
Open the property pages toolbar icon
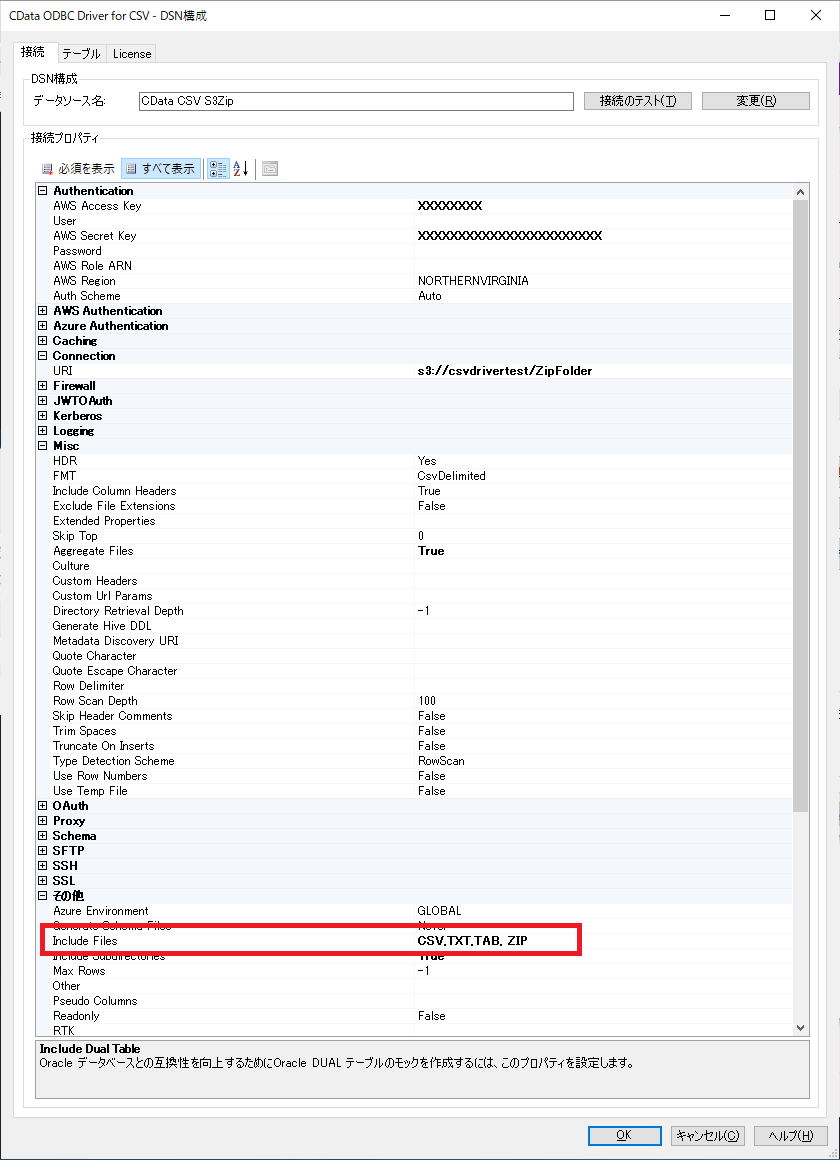[x=270, y=169]
